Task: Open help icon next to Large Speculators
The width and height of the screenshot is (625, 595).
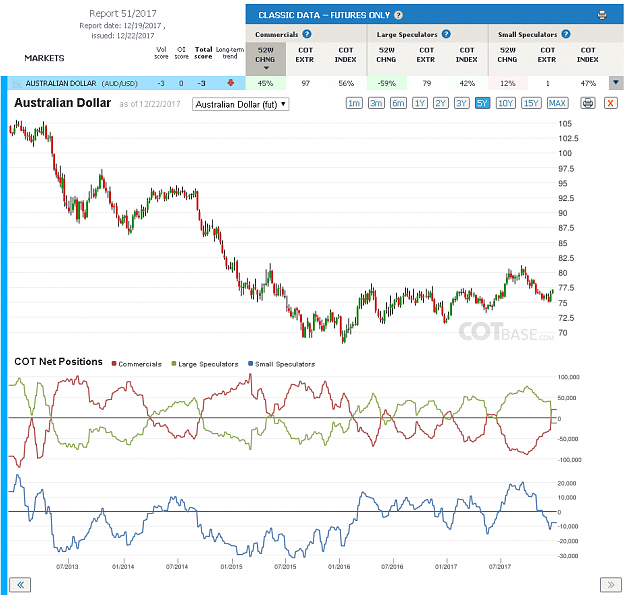Action: [446, 34]
